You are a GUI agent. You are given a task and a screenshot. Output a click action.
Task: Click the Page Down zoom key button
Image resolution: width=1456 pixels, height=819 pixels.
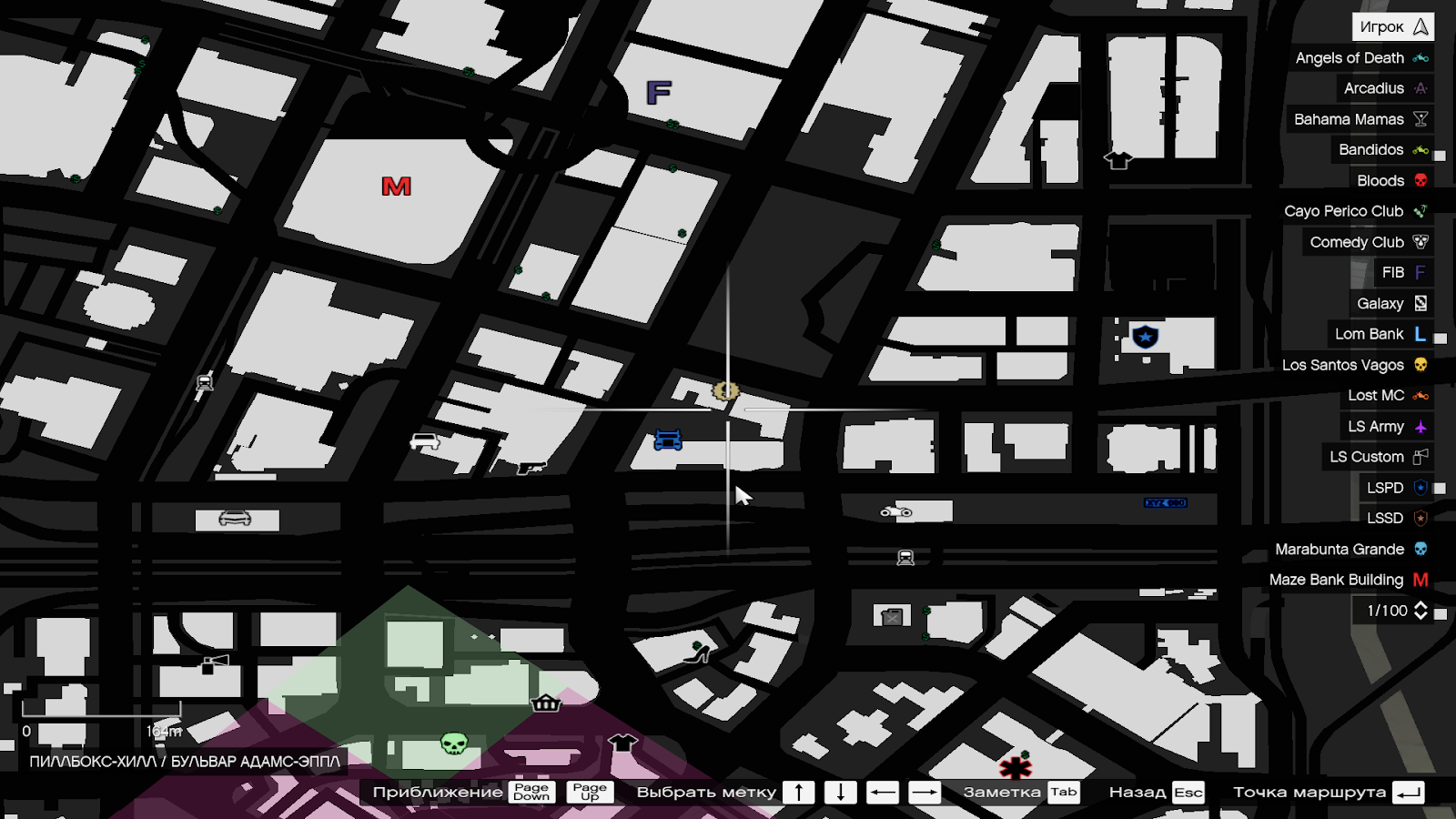(531, 792)
